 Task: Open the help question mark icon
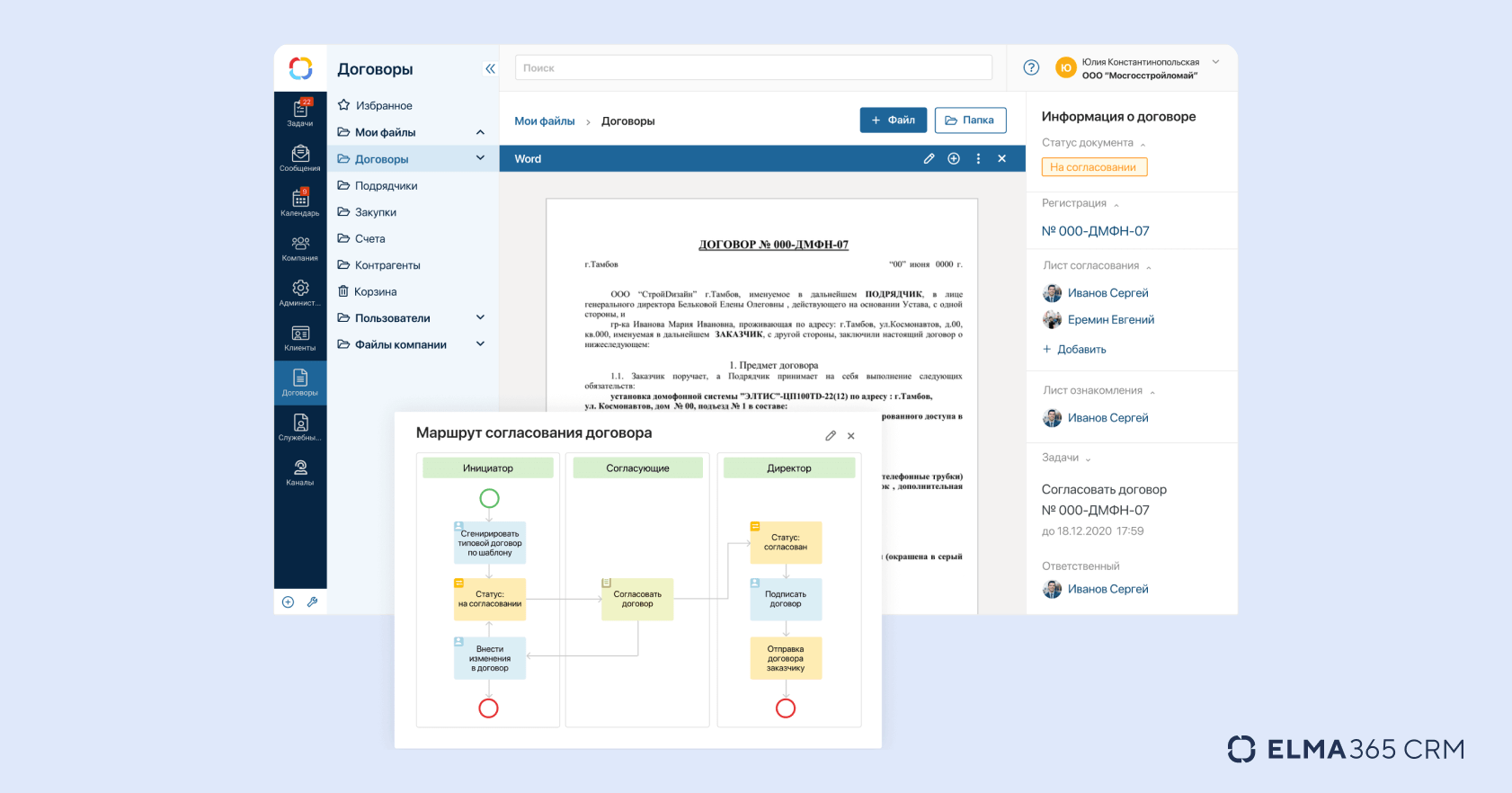(x=1032, y=67)
